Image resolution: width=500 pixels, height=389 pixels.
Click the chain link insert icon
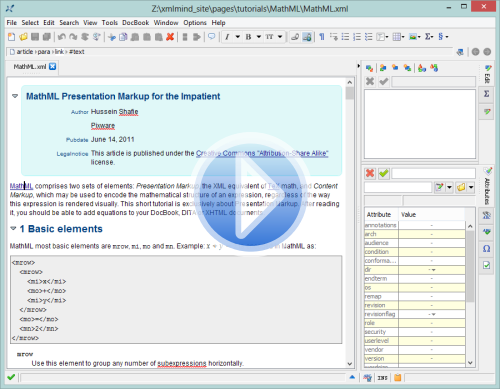[x=295, y=37]
